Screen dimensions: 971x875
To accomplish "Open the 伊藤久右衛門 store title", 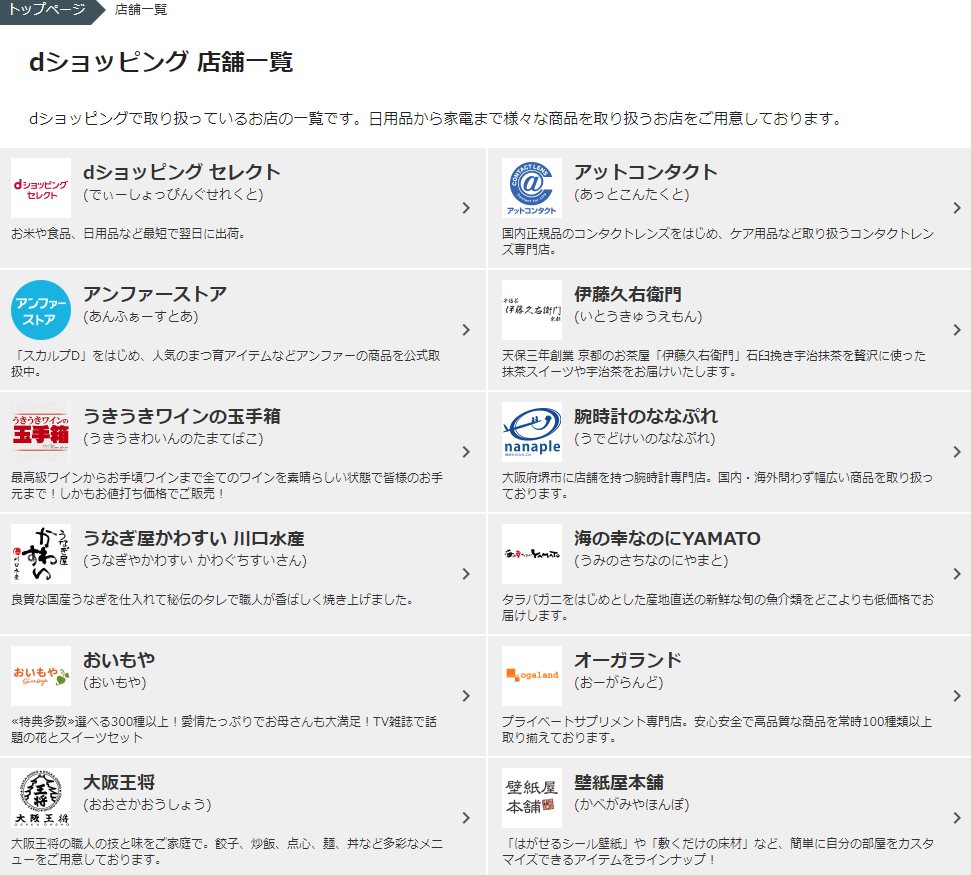I will pyautogui.click(x=627, y=294).
